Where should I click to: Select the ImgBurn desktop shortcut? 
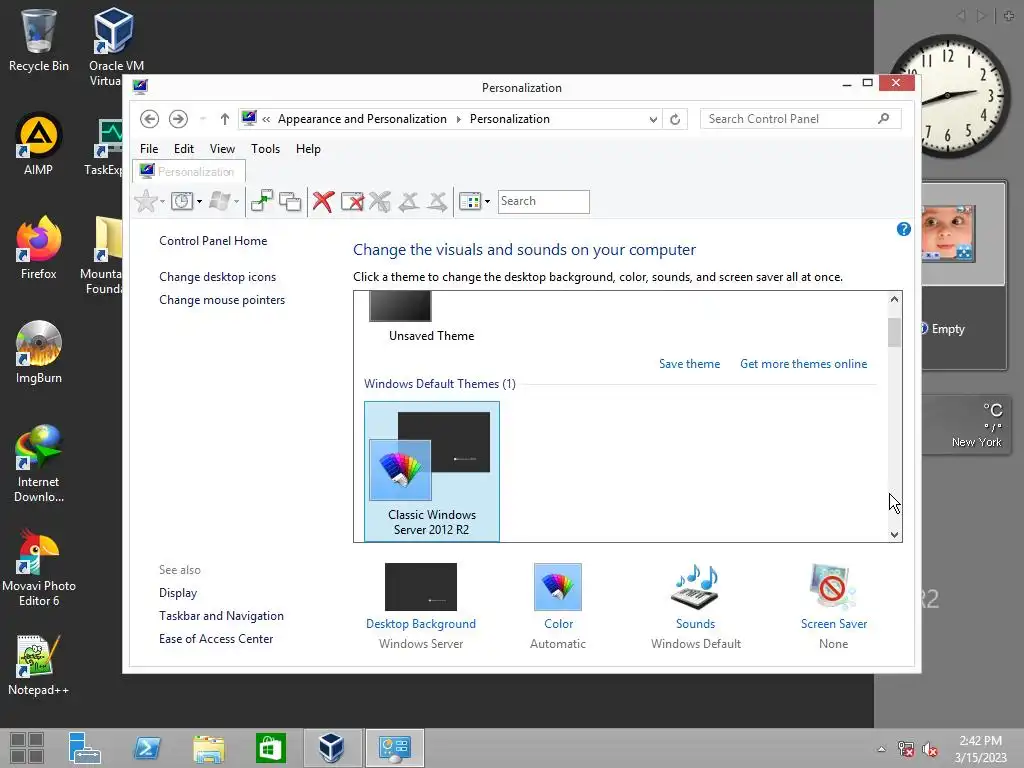[39, 352]
